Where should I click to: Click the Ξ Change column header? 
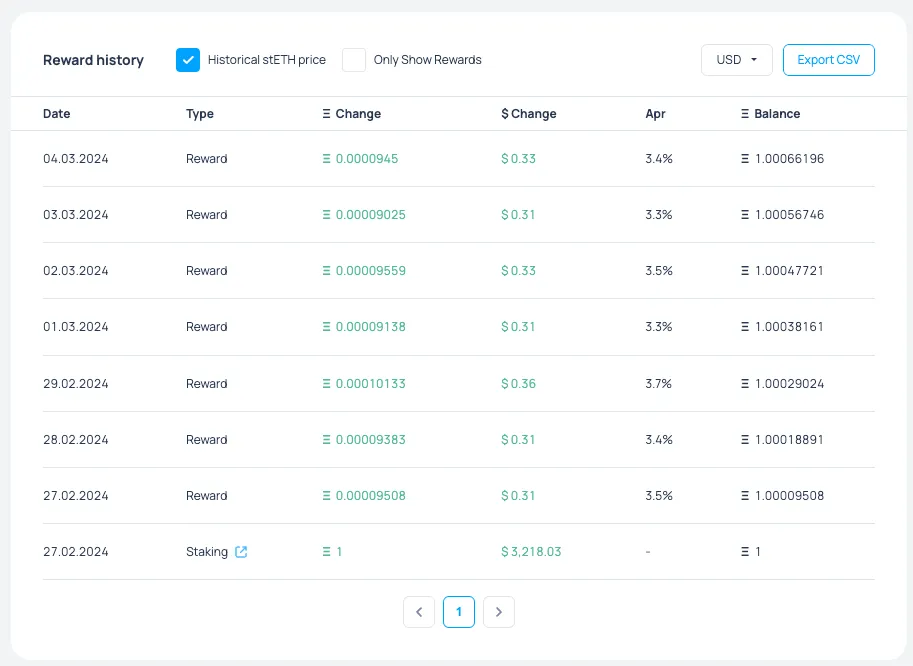point(352,114)
